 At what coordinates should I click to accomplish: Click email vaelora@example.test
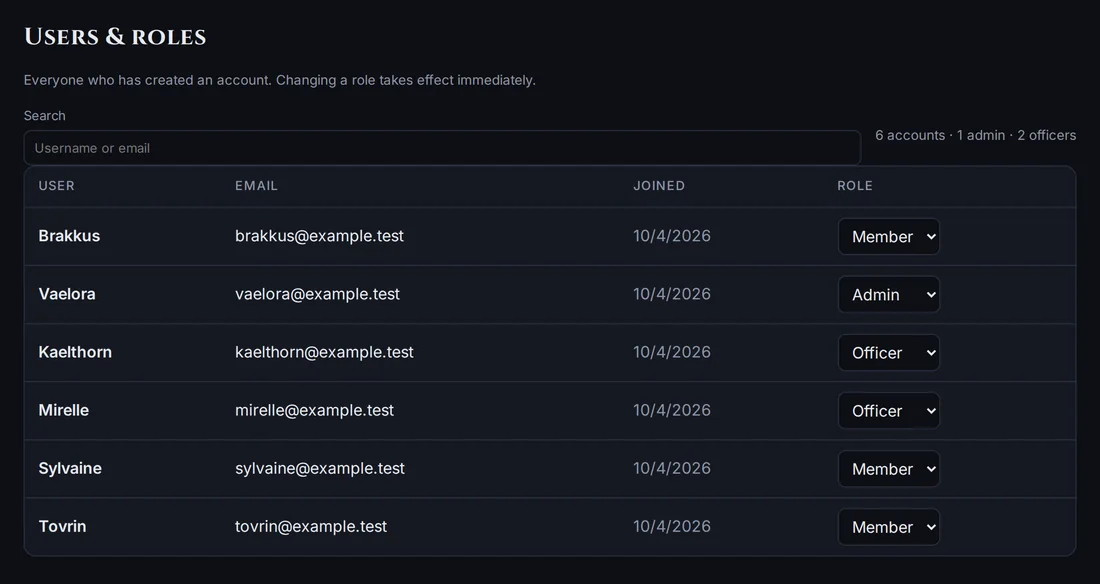point(317,294)
